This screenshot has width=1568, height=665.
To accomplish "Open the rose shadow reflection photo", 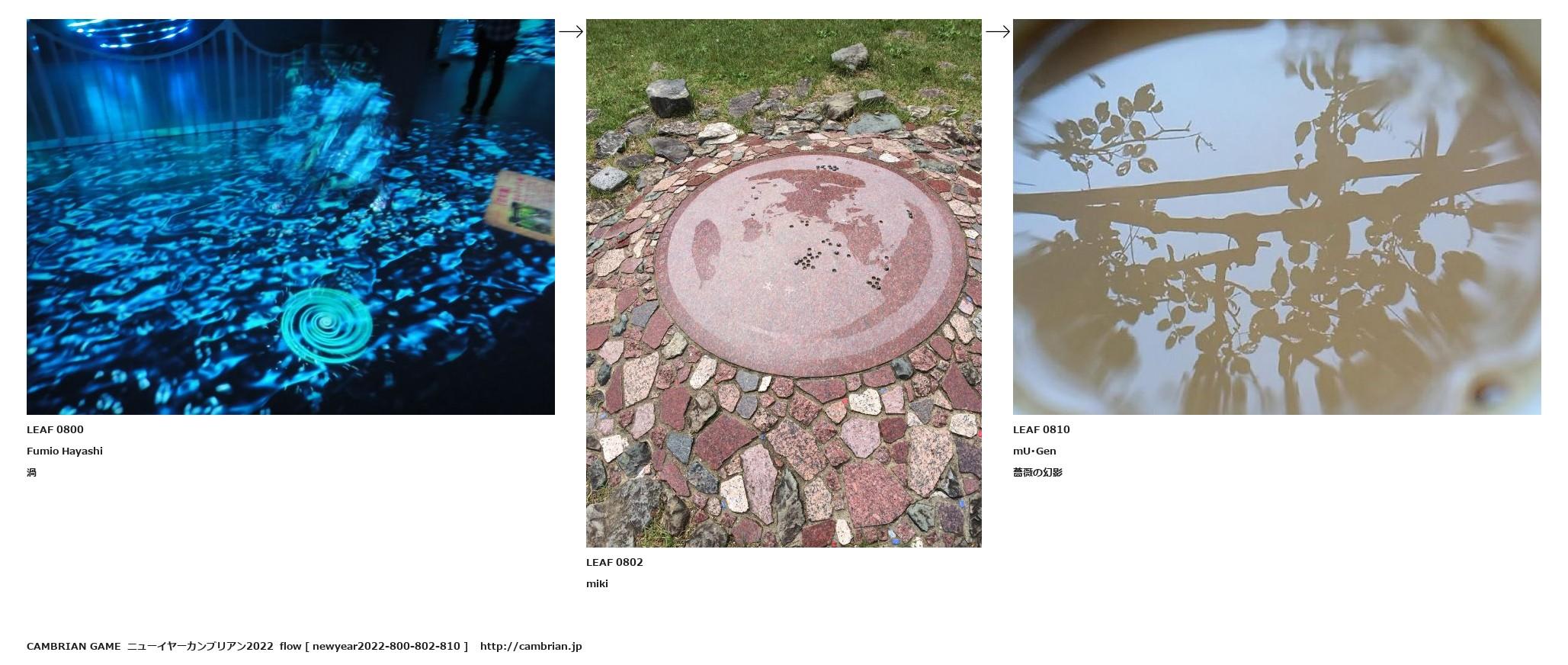I will tap(1277, 217).
